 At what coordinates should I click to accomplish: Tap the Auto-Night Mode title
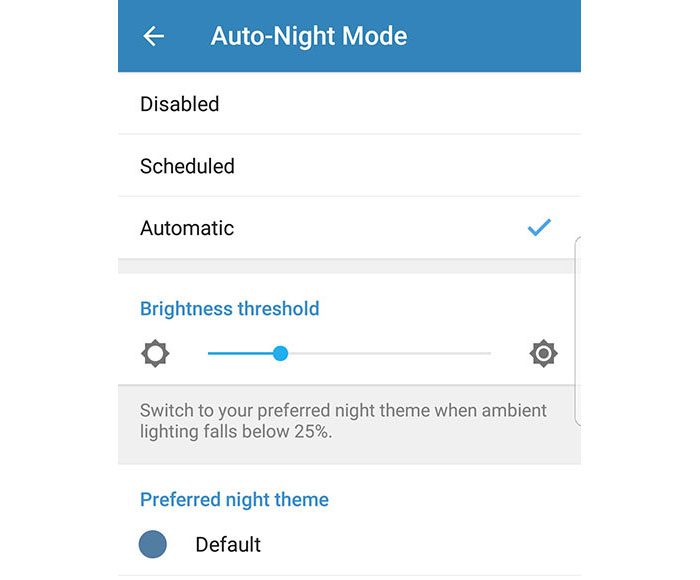(x=308, y=37)
